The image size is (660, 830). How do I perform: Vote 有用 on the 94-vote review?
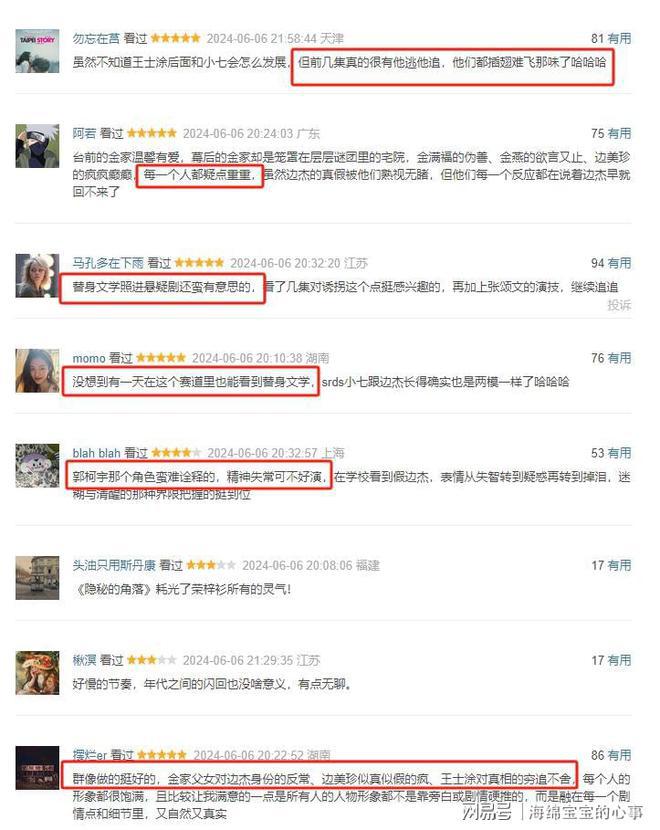tap(619, 263)
